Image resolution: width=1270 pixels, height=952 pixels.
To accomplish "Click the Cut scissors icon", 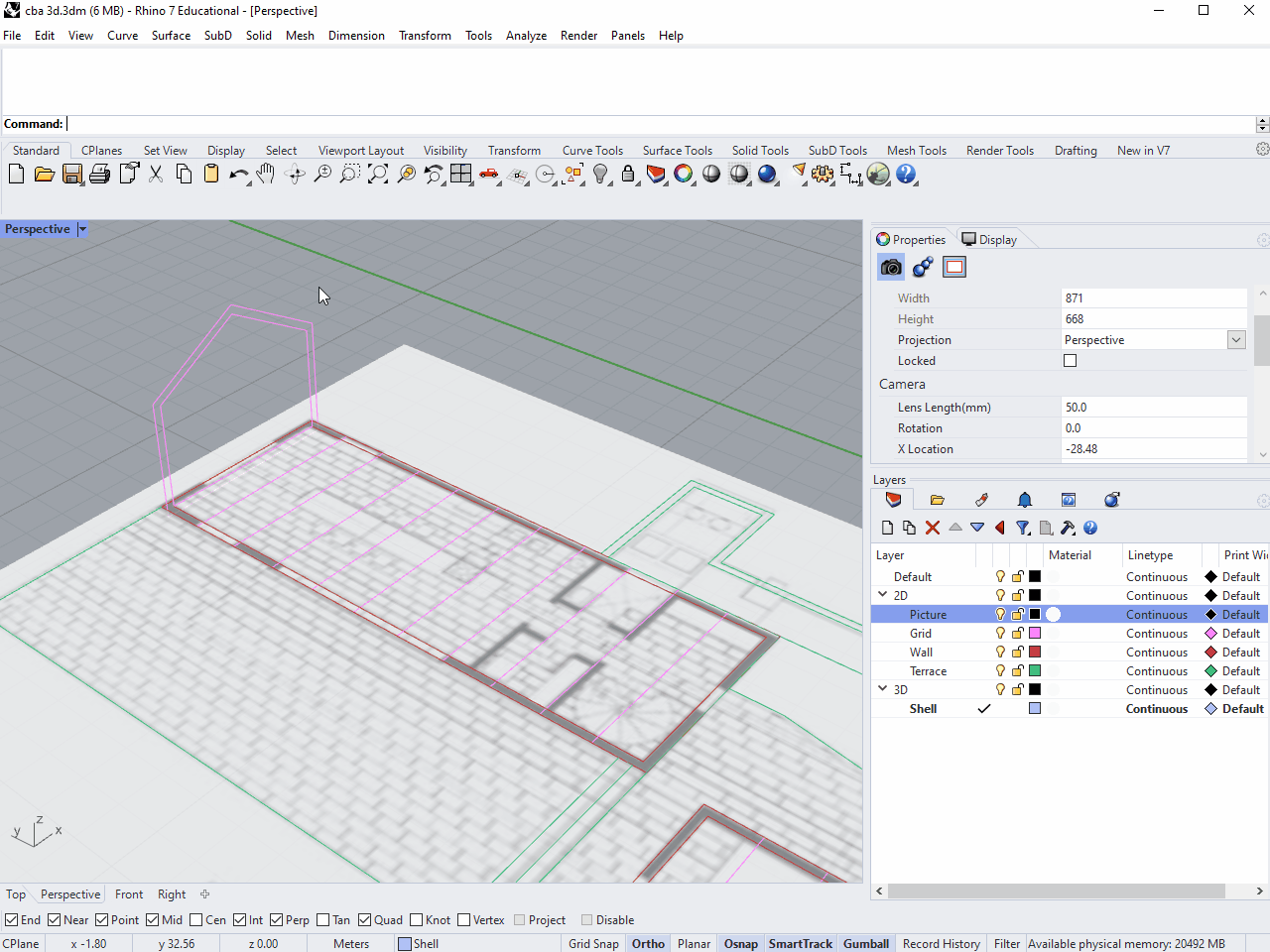I will pos(156,175).
